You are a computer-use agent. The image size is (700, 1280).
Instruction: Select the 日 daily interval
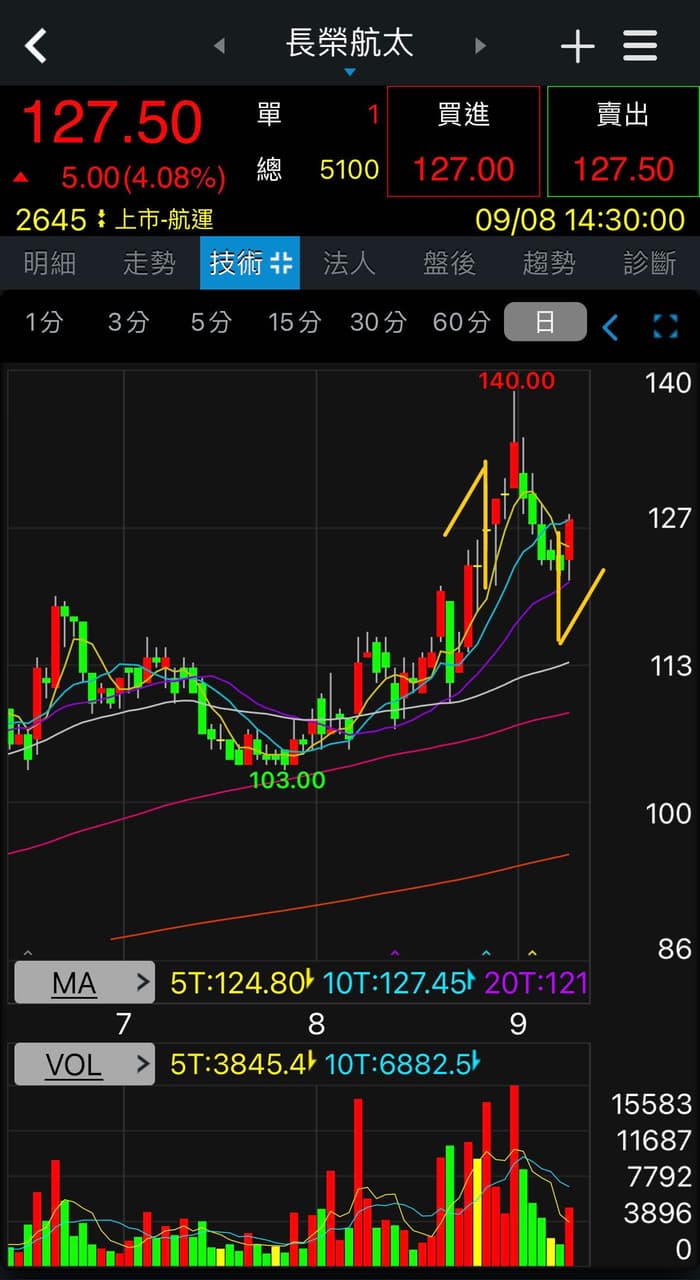pos(545,322)
